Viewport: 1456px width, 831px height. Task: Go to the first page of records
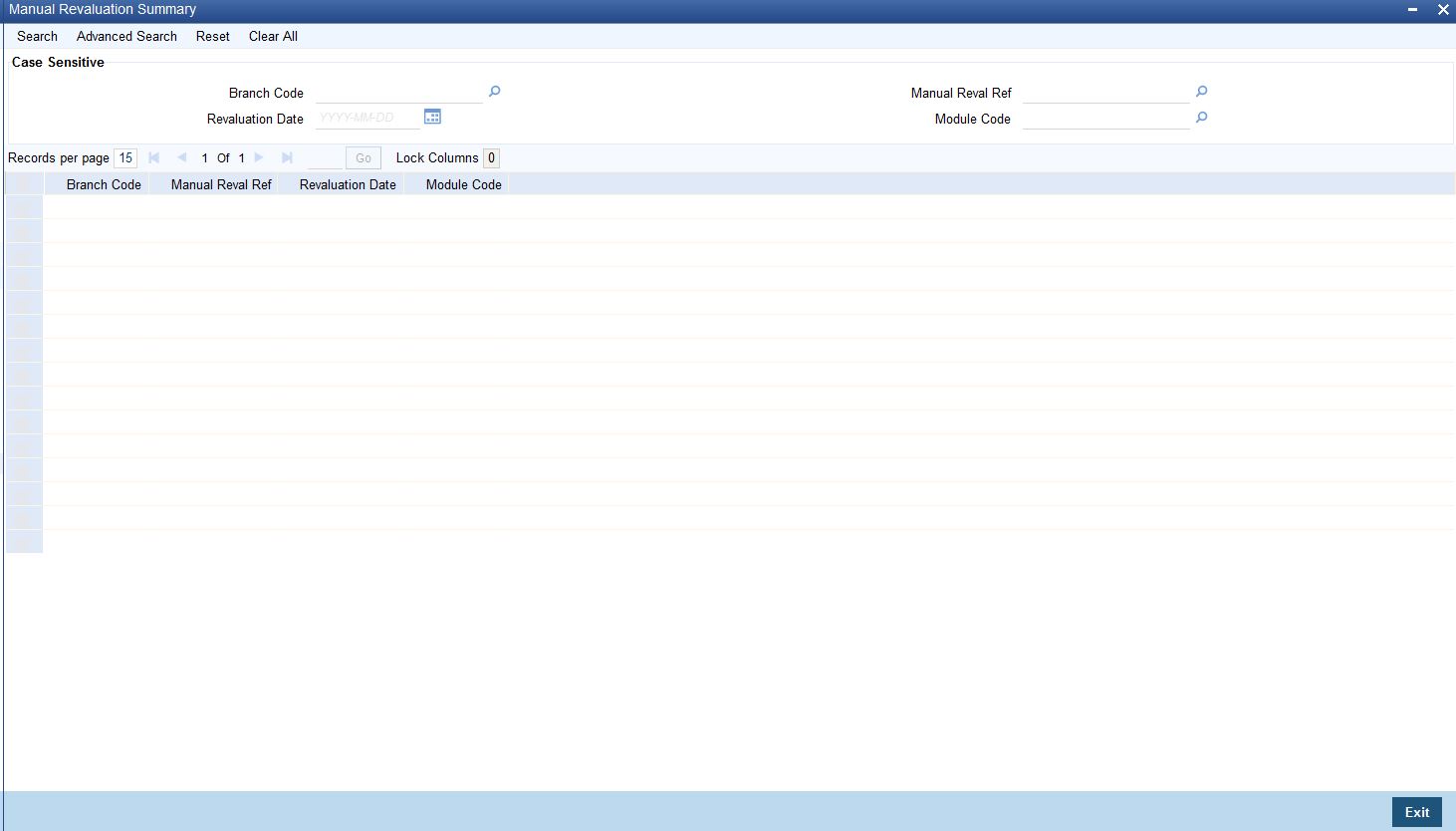click(x=153, y=157)
